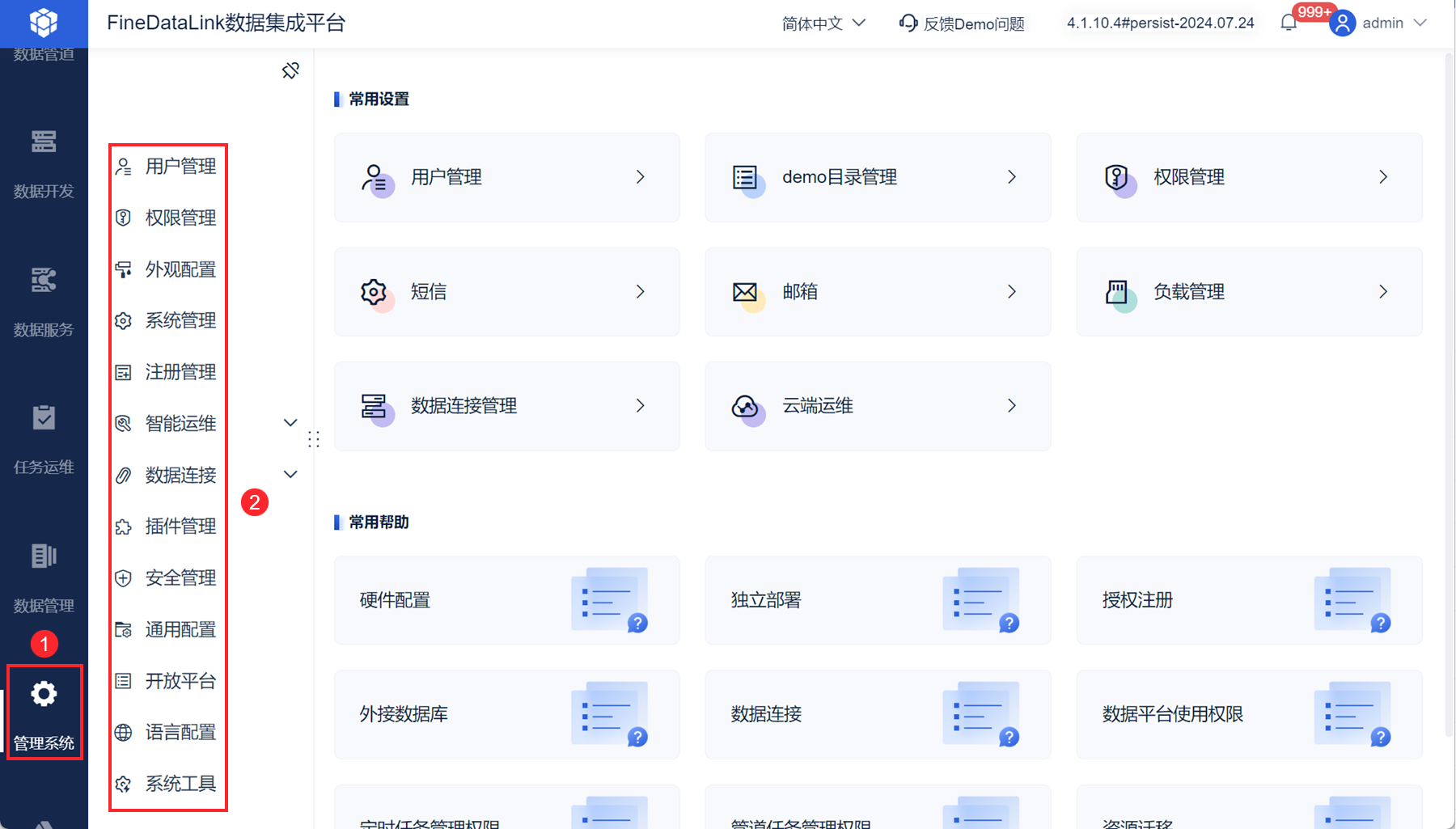Open the 简体中文 language dropdown
The image size is (1456, 829).
click(x=823, y=23)
